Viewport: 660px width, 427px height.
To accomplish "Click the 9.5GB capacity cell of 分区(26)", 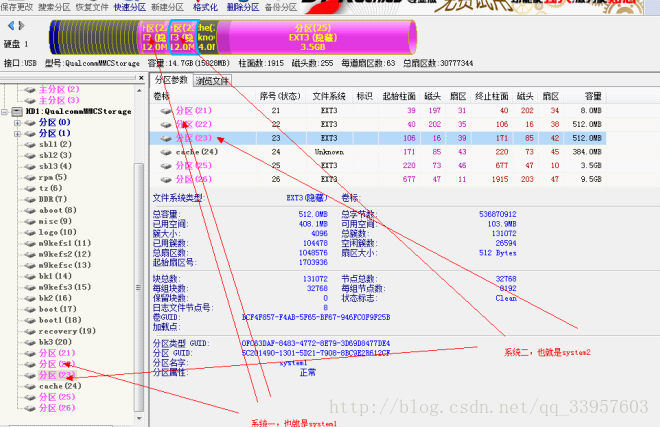I will pos(591,179).
